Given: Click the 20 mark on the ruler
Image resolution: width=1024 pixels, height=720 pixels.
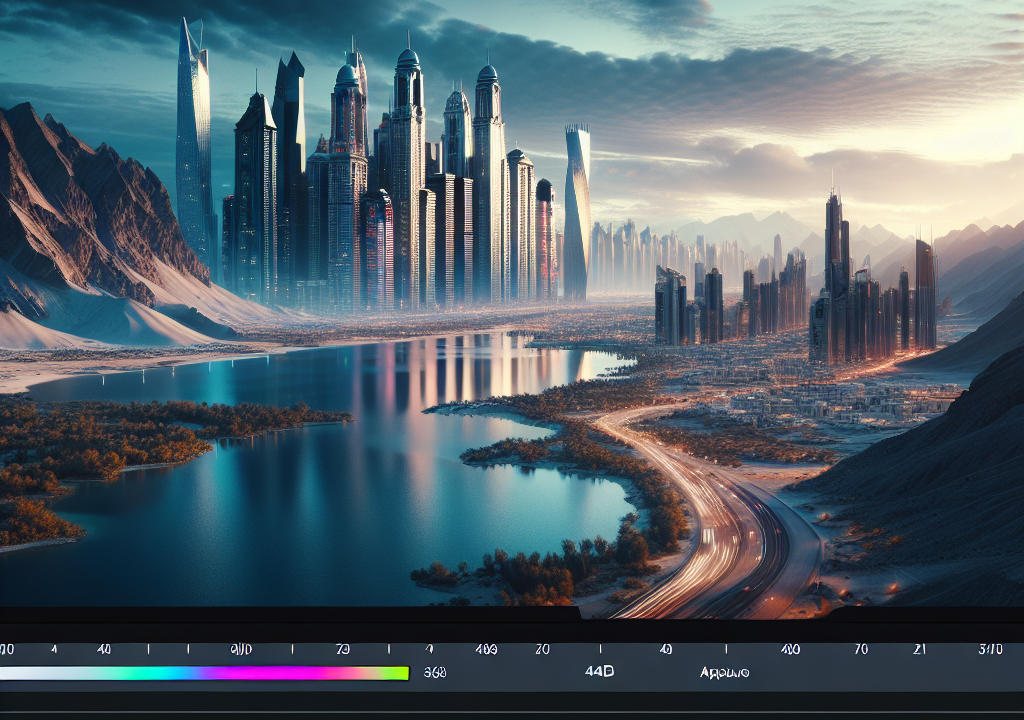Looking at the screenshot, I should click(x=543, y=649).
